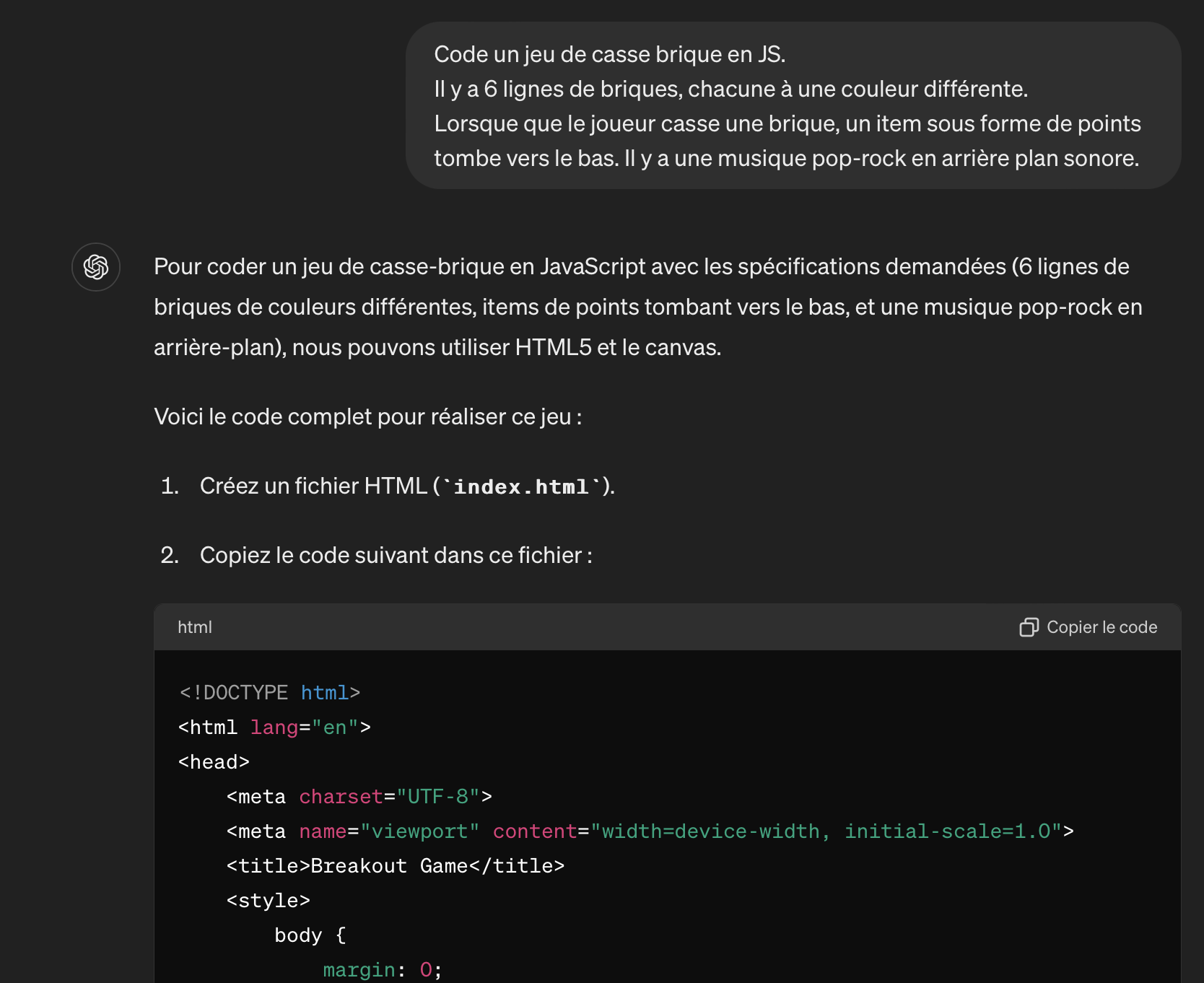The image size is (1204, 983).
Task: Click the 'html' language label
Action: coord(195,627)
